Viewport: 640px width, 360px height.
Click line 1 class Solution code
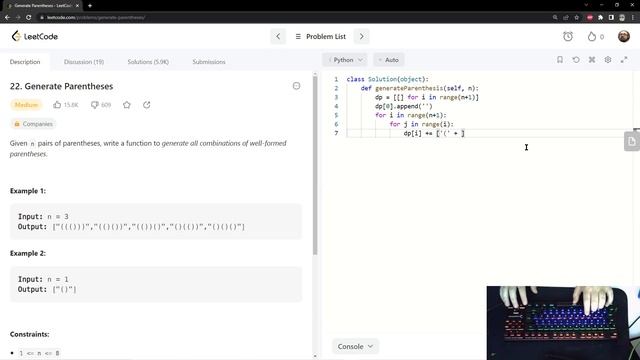(x=387, y=79)
